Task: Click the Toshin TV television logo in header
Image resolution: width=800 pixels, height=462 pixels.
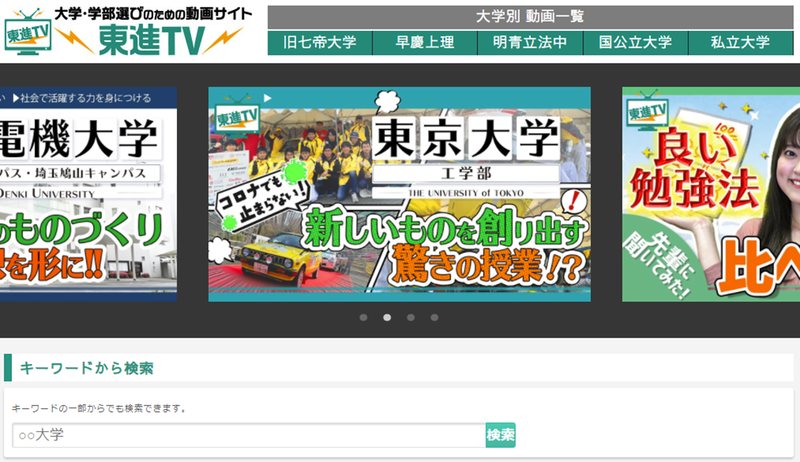Action: pyautogui.click(x=28, y=30)
